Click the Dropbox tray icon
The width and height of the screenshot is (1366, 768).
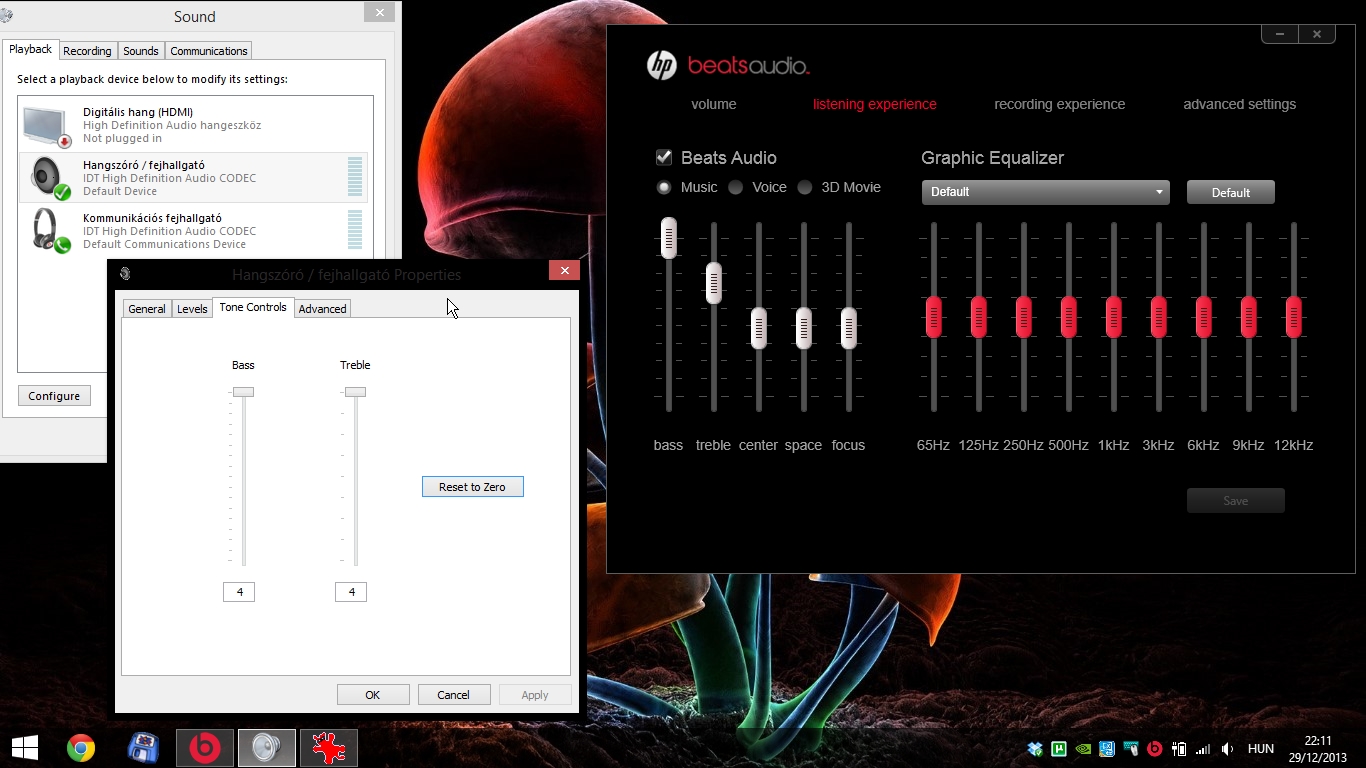[x=1035, y=749]
